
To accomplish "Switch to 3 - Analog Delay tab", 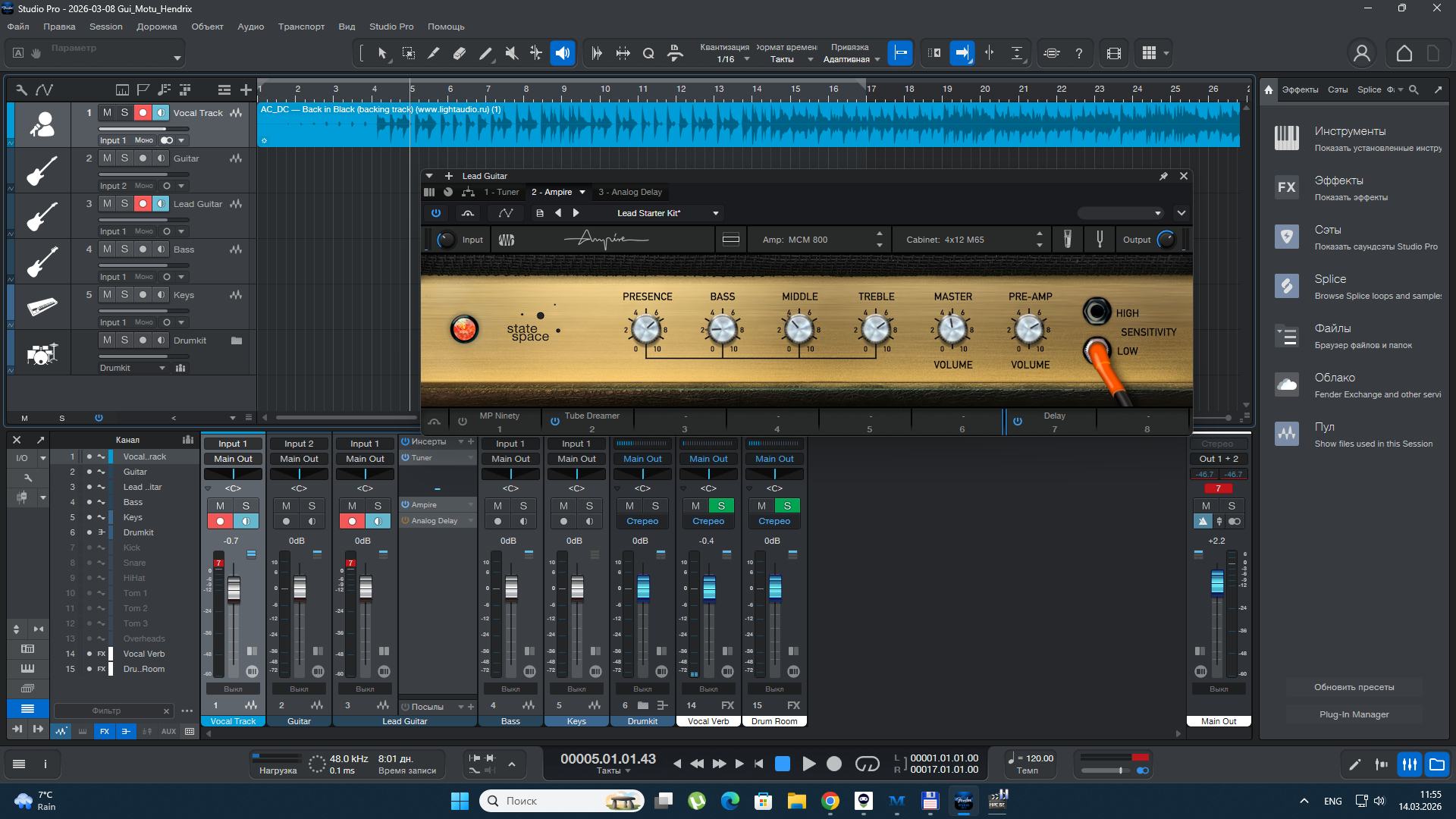I will point(629,192).
